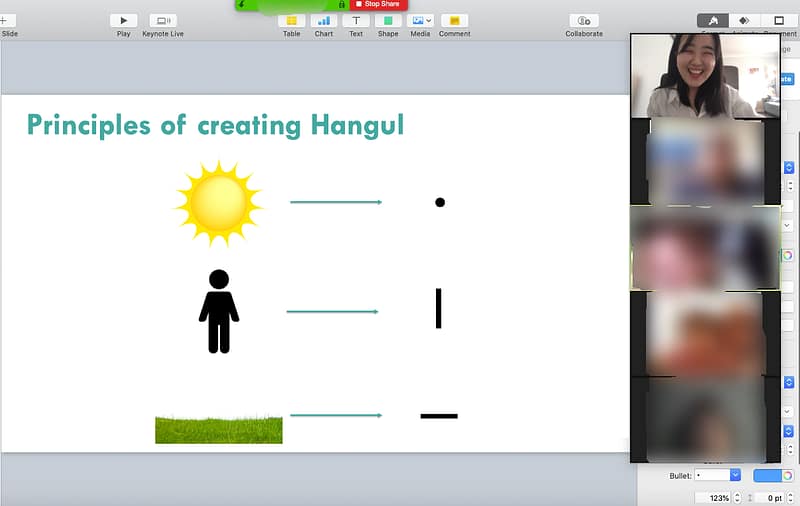Screen dimensions: 800x506
Task: Select the slide title 'Principles of creating Hangul'
Action: pyautogui.click(x=215, y=125)
